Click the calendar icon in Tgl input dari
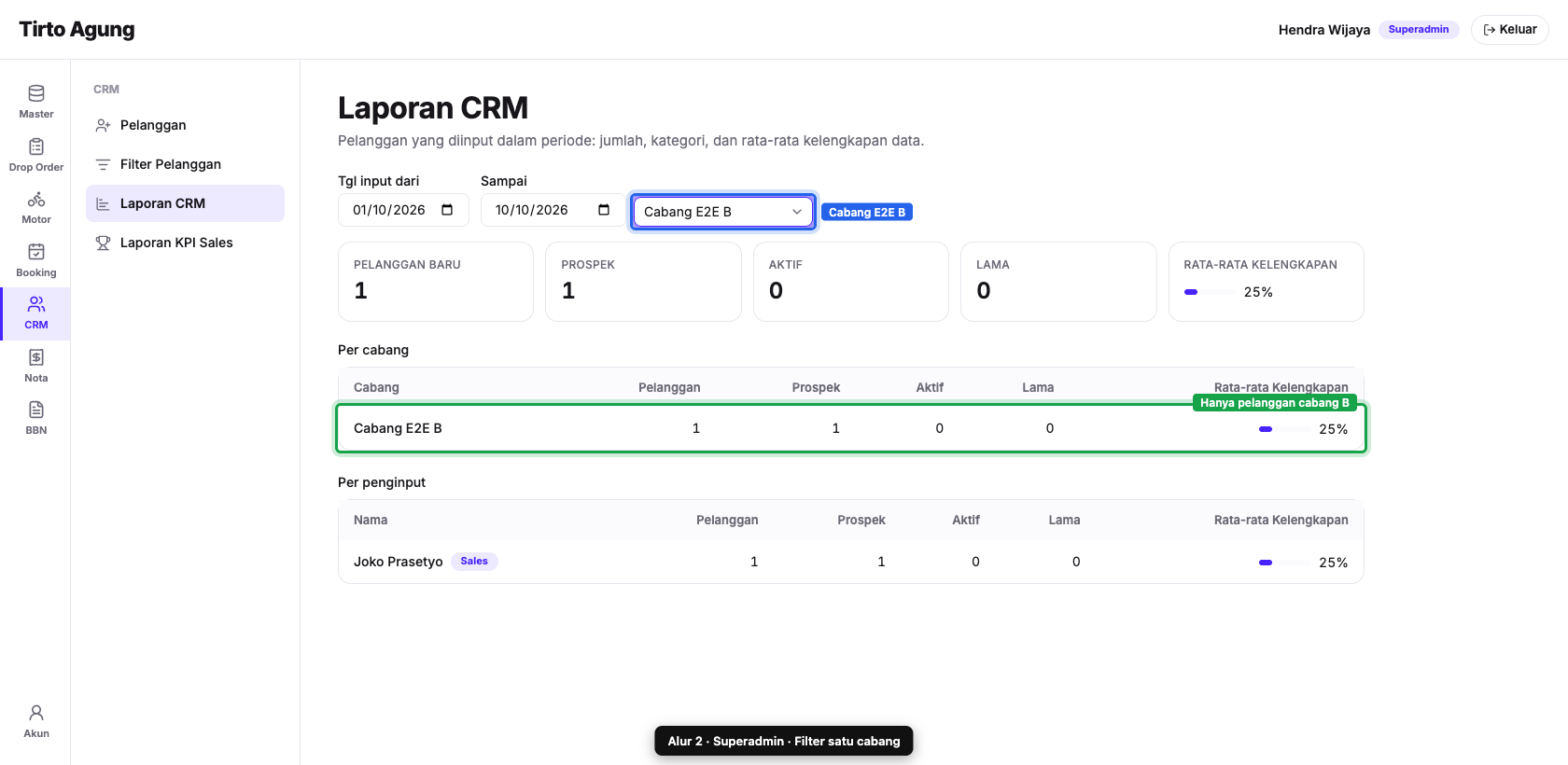The image size is (1568, 765). point(447,210)
